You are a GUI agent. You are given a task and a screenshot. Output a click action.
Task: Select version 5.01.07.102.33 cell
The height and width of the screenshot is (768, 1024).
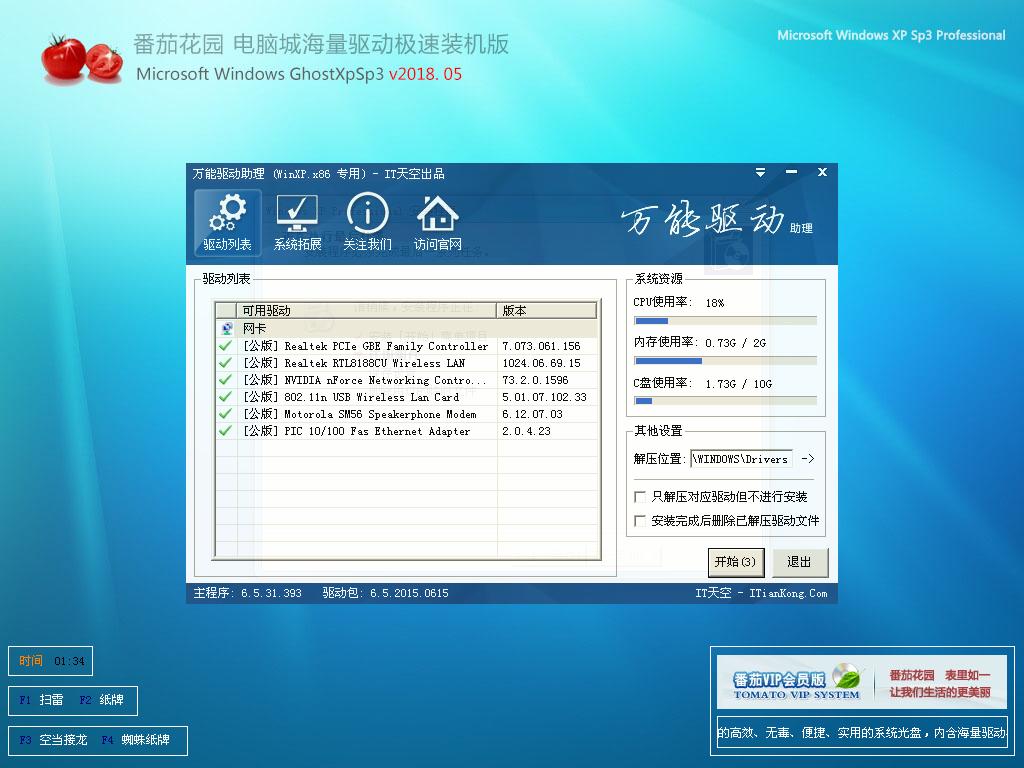pos(547,396)
